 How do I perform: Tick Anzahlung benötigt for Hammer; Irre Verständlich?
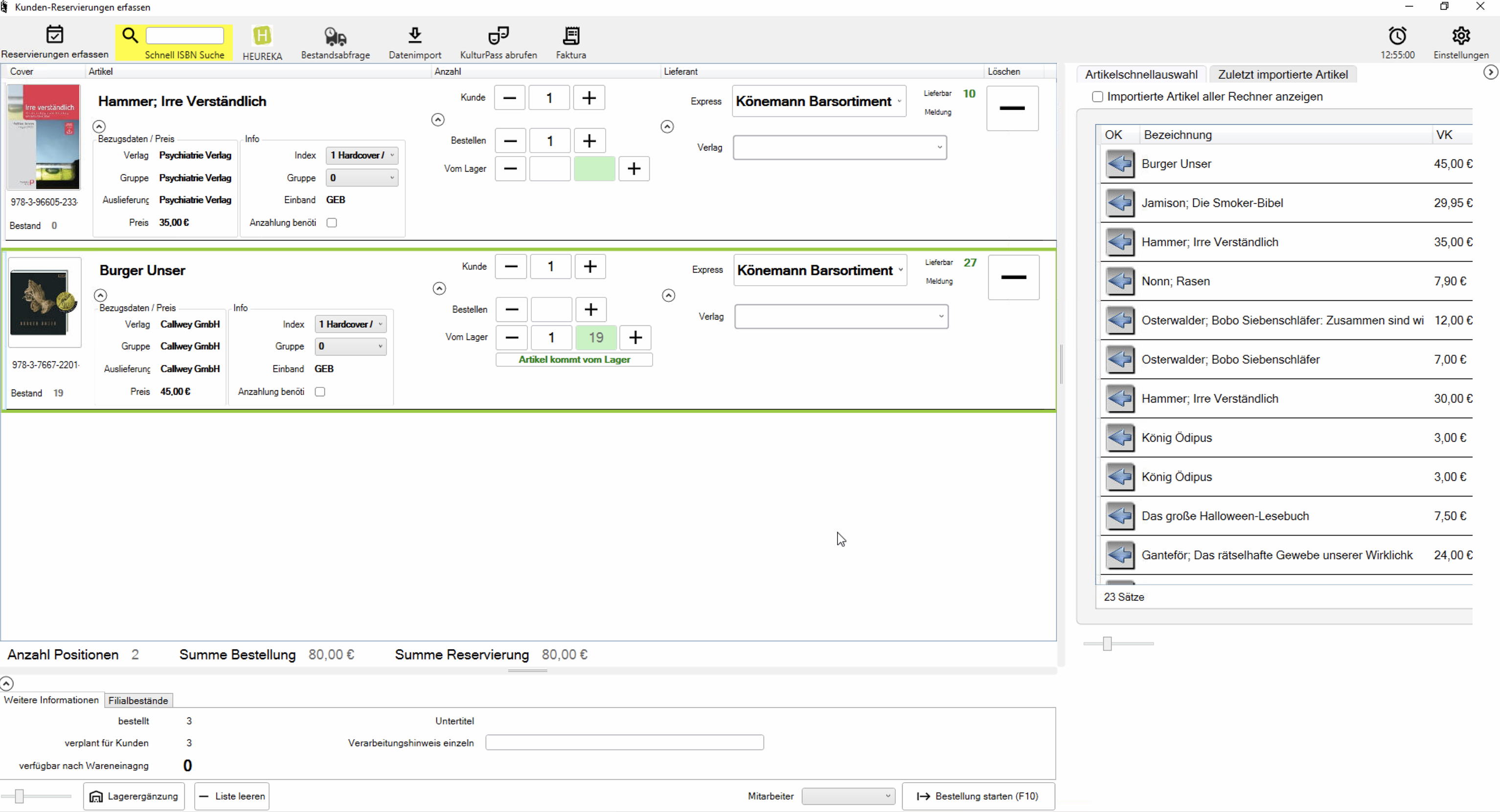point(331,223)
